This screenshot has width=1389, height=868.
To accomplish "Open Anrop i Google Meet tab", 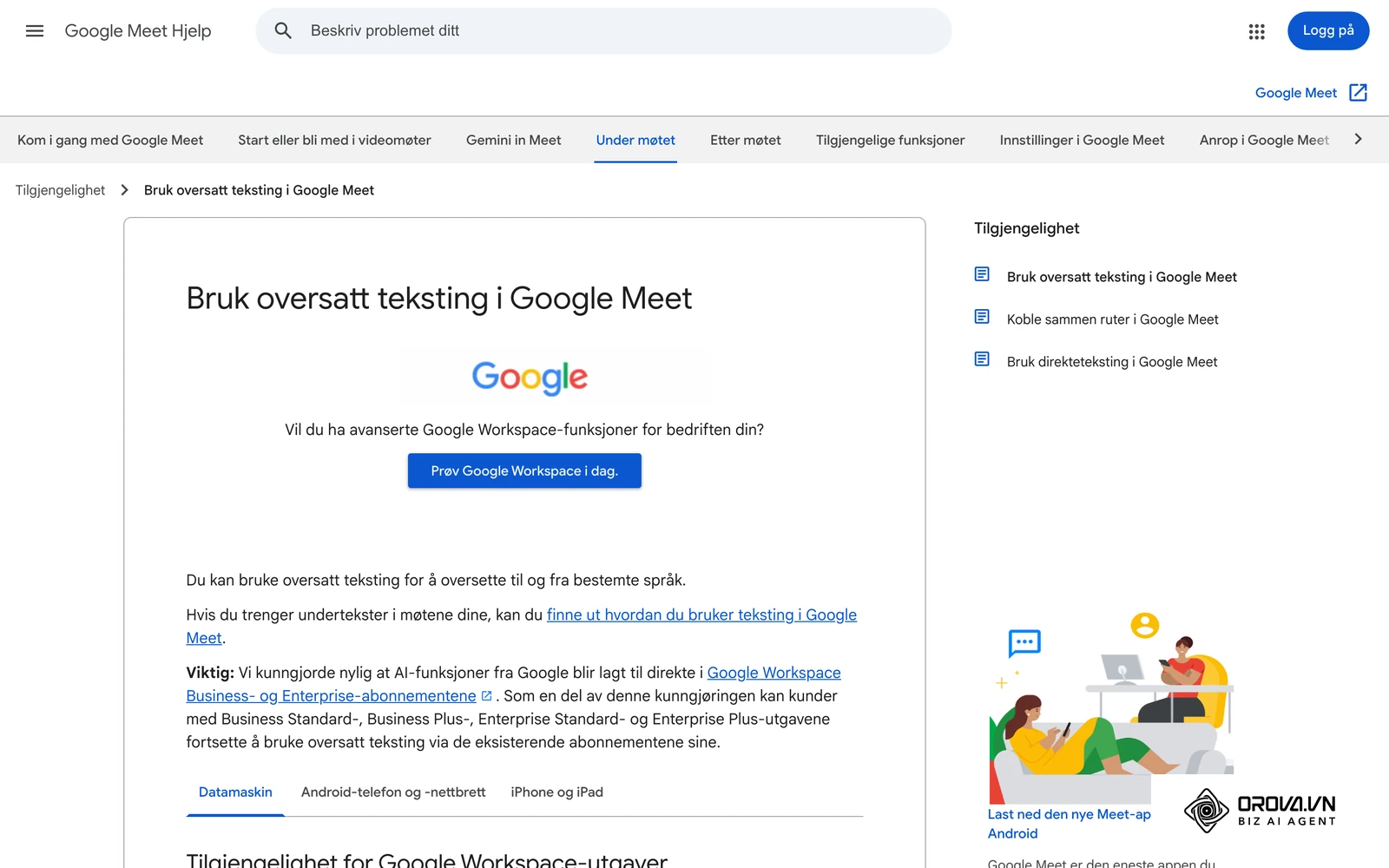I will (x=1264, y=140).
